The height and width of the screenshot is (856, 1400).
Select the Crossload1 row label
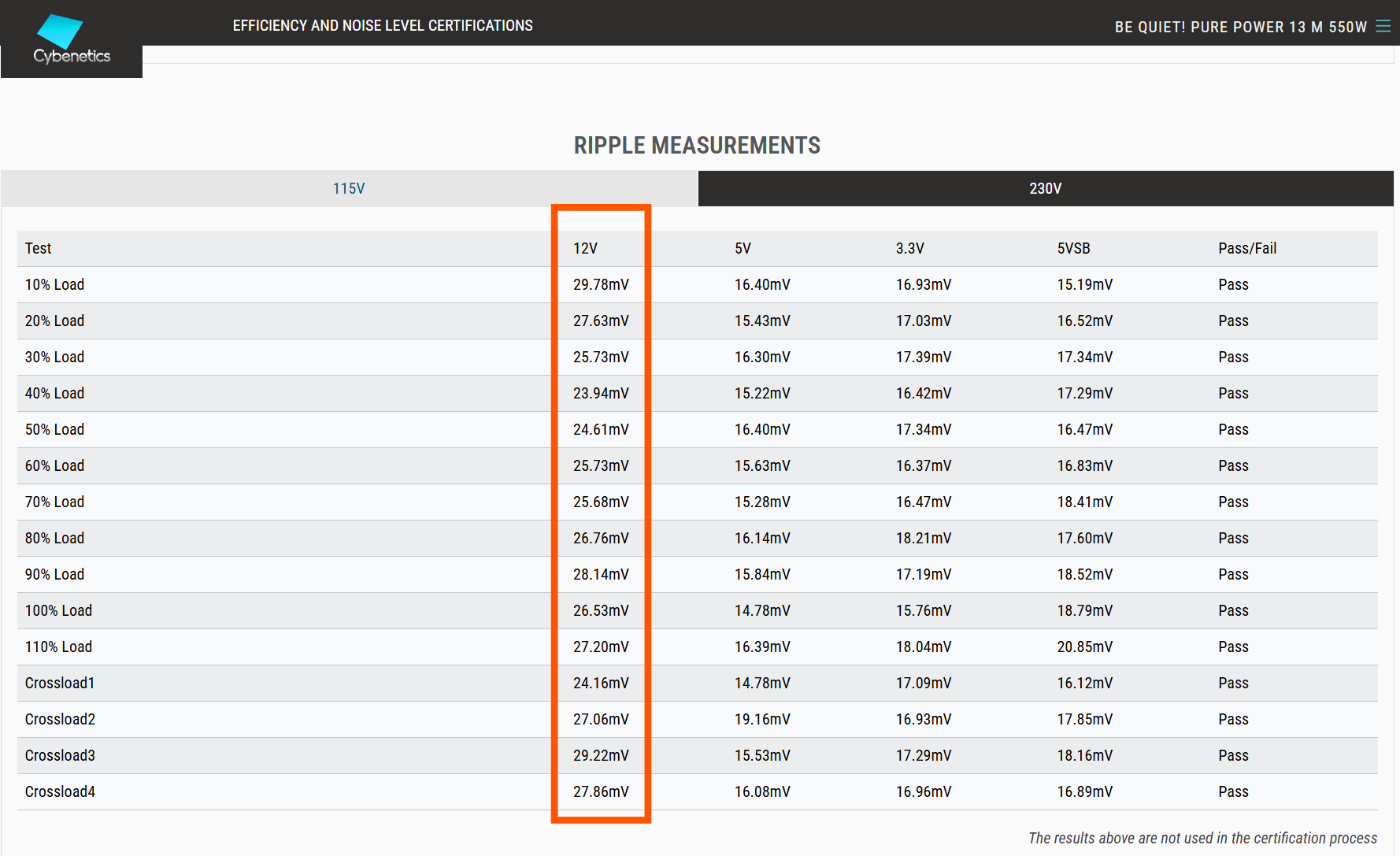click(60, 683)
